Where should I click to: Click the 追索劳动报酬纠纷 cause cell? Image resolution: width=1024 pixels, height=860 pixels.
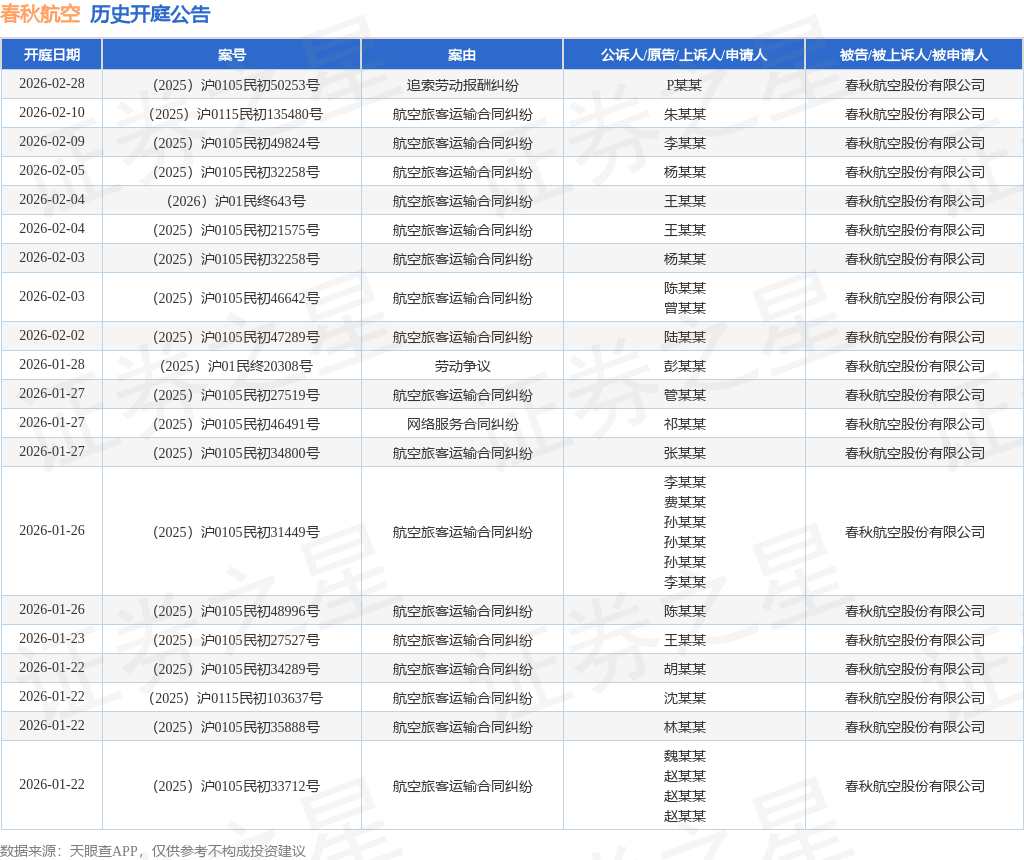pos(462,85)
